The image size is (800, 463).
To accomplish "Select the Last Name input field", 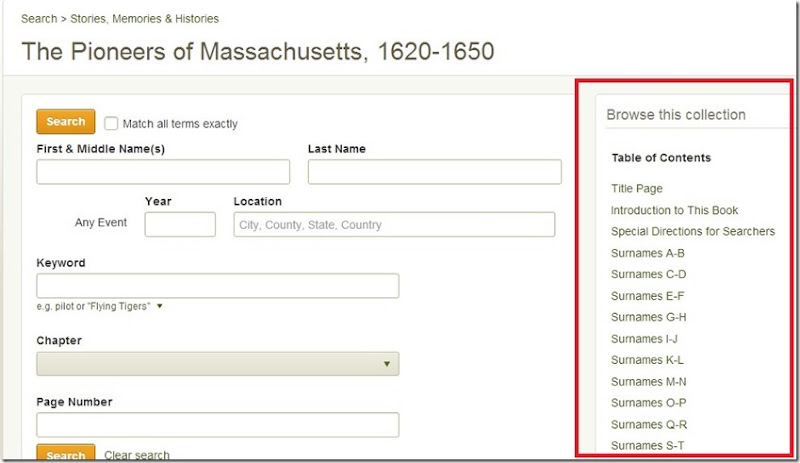I will pos(434,172).
